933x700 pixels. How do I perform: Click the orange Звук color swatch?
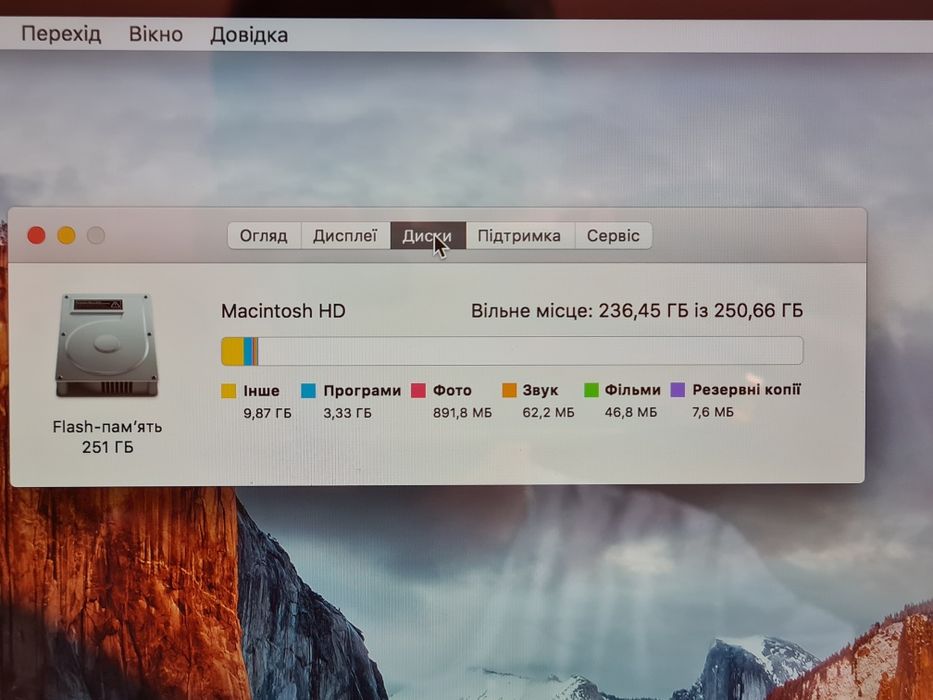coord(509,390)
